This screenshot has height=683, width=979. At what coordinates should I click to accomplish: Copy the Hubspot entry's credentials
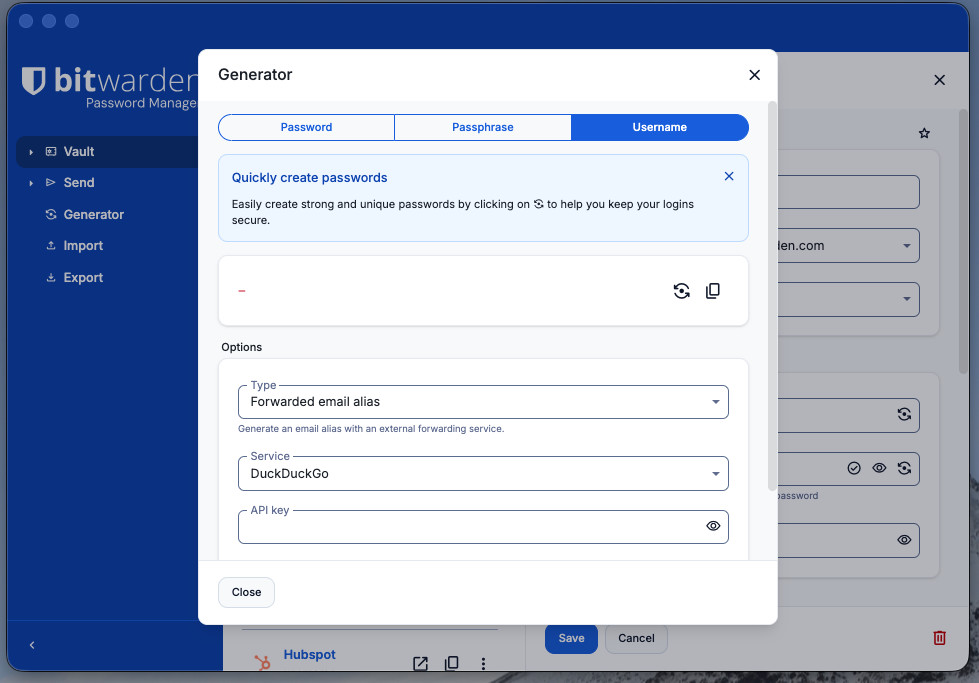451,664
